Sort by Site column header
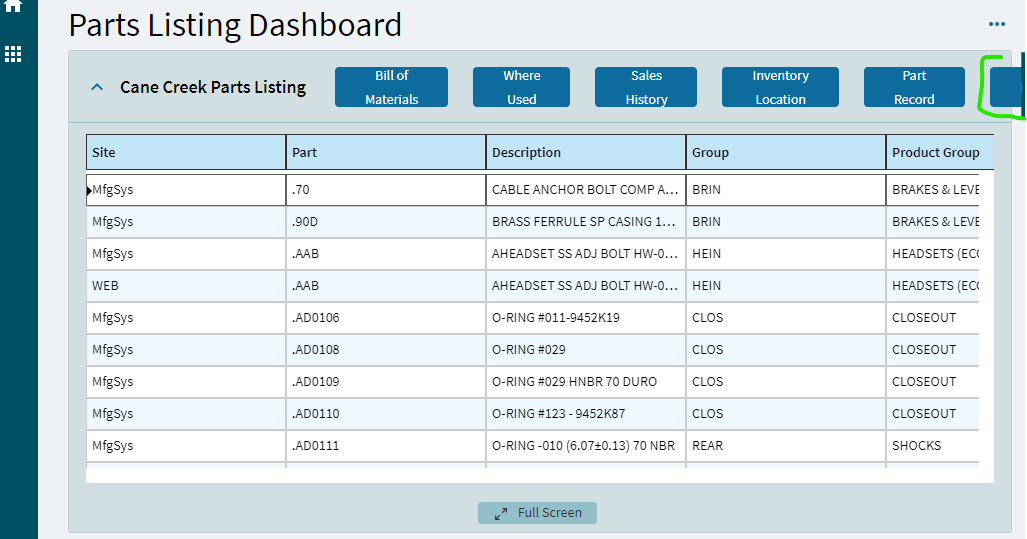Viewport: 1027px width, 539px height. (x=186, y=153)
